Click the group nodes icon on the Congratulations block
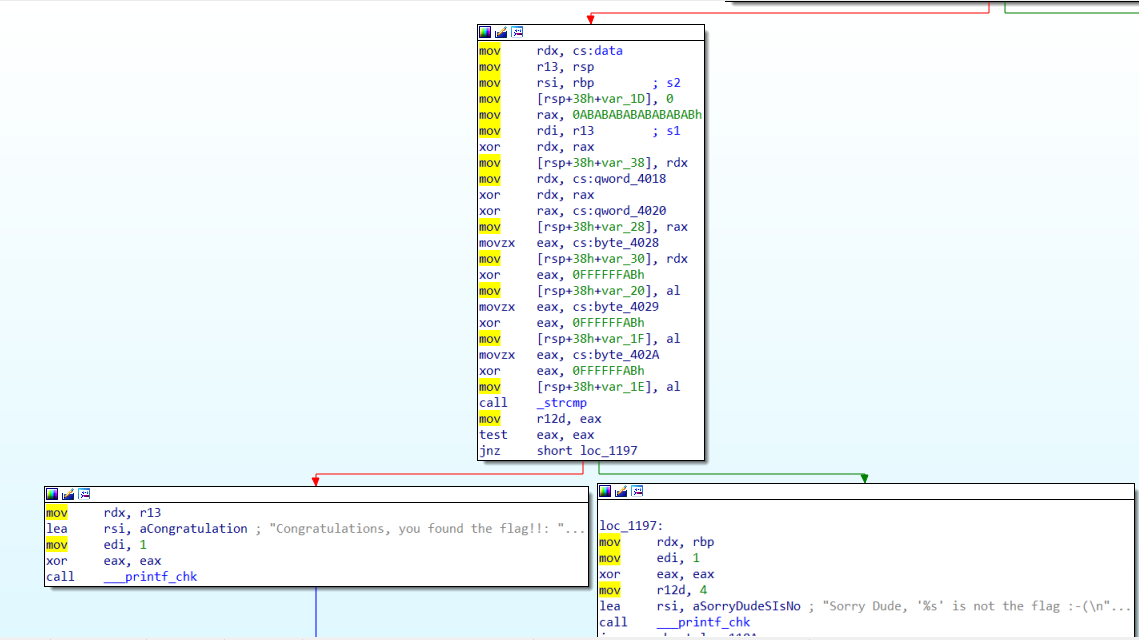The image size is (1139, 640). click(84, 494)
